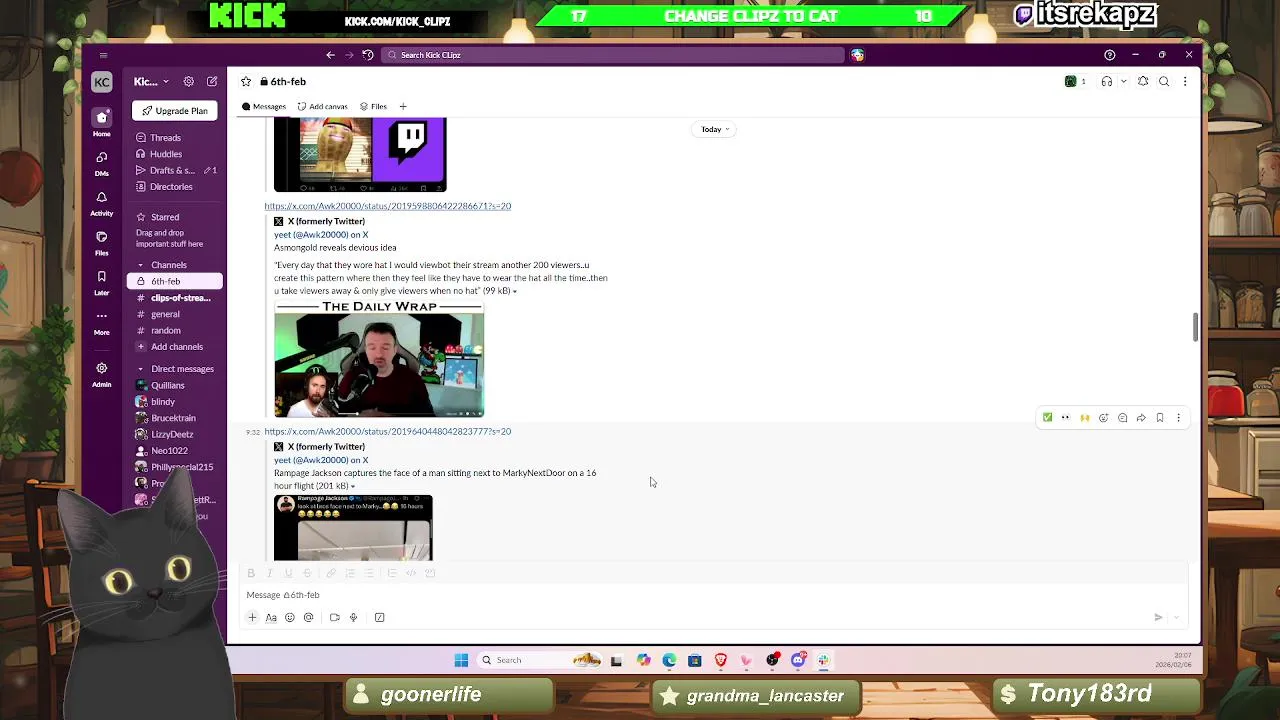
Task: Toggle strikethrough formatting in composer
Action: click(307, 573)
